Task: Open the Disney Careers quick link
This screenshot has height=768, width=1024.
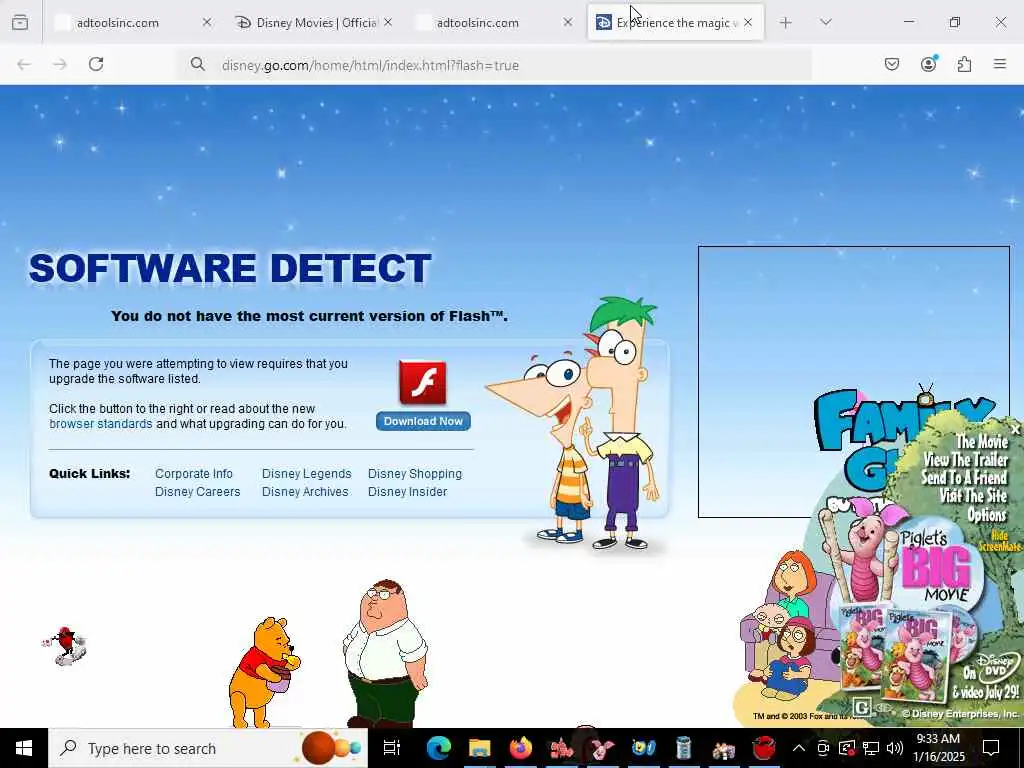Action: (197, 492)
